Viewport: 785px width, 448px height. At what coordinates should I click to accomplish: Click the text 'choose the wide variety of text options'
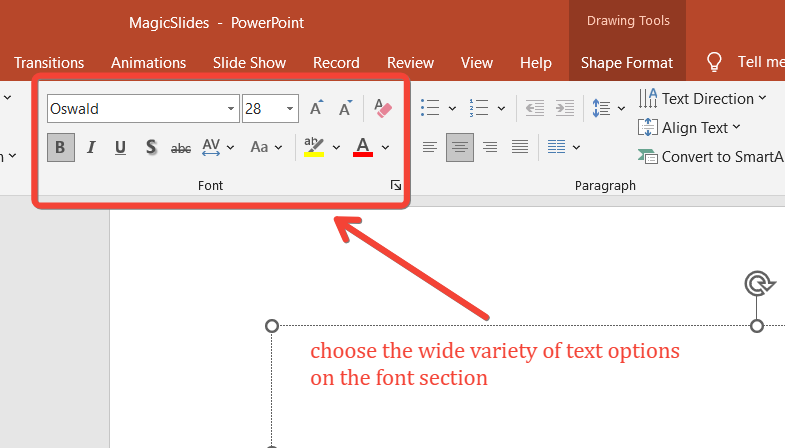click(495, 350)
